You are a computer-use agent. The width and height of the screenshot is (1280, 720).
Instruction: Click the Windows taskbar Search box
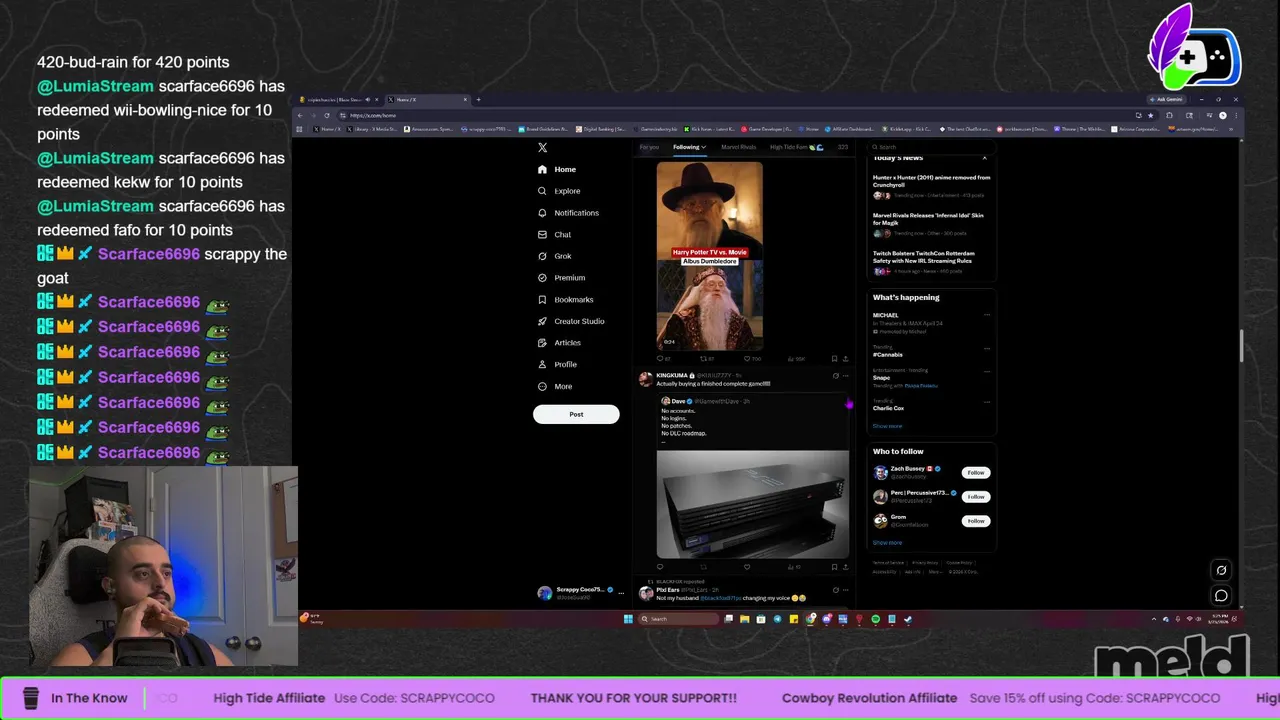[680, 619]
